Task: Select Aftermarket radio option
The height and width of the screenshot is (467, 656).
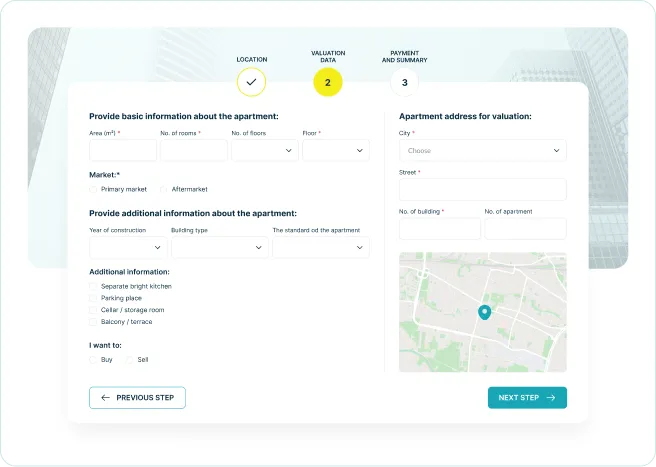Action: tap(164, 190)
